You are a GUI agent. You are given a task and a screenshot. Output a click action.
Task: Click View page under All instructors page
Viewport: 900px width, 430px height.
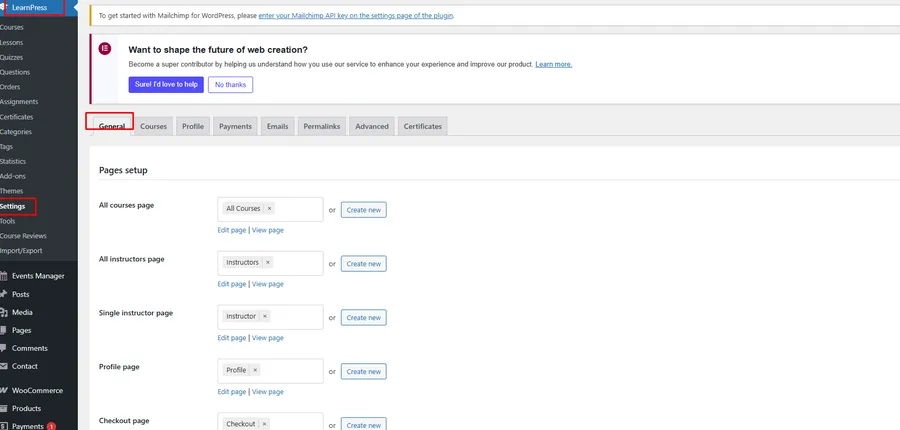[x=267, y=284]
